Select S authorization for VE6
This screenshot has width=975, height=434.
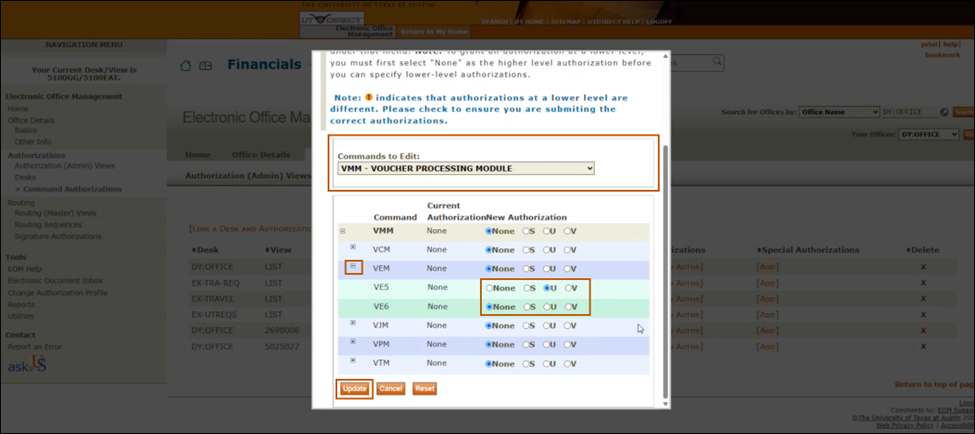tap(527, 307)
